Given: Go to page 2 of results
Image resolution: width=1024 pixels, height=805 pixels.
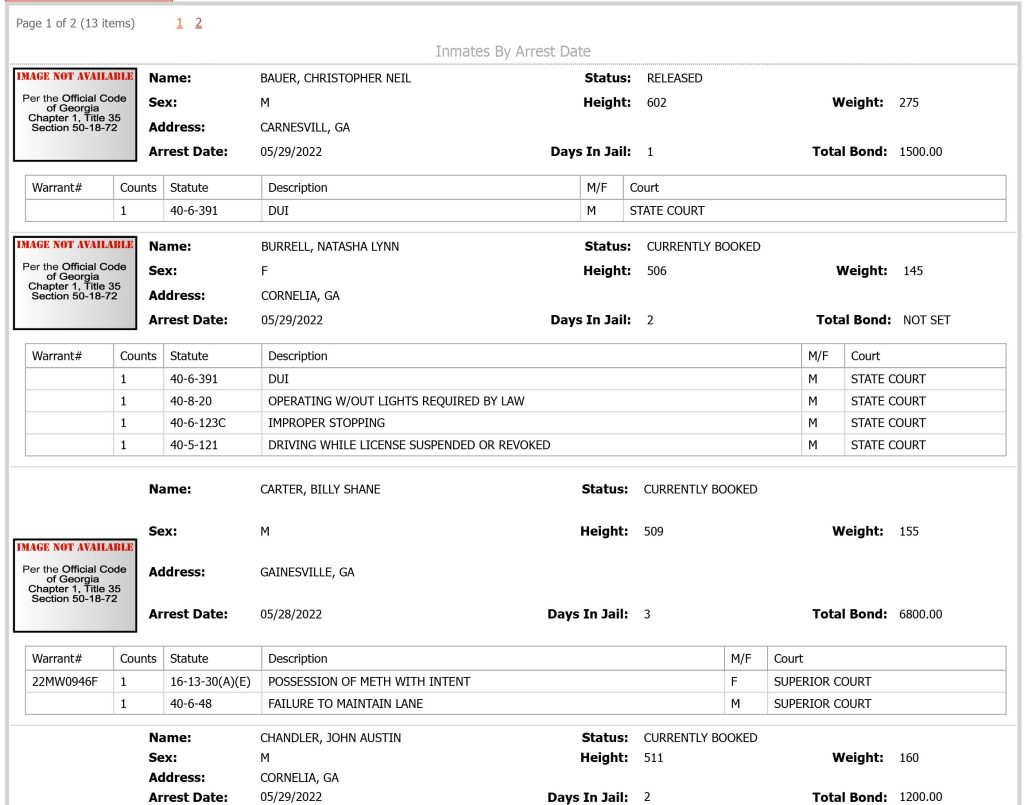Looking at the screenshot, I should point(199,24).
